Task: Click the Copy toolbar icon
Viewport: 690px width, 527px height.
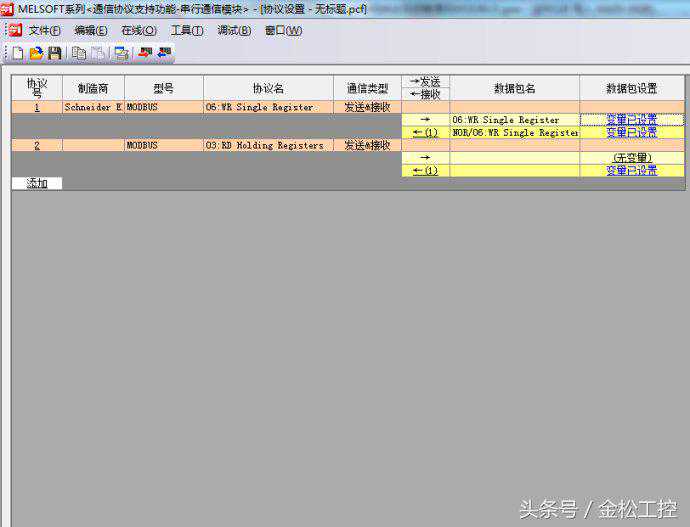Action: pyautogui.click(x=79, y=52)
